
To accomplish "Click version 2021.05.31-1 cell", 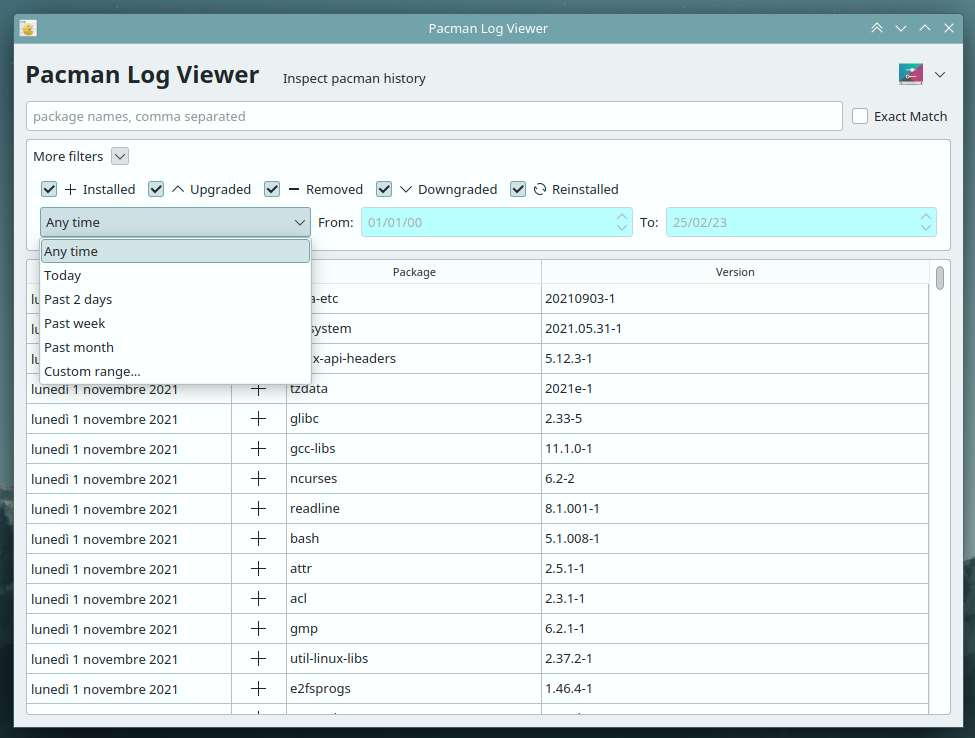I will click(x=735, y=328).
